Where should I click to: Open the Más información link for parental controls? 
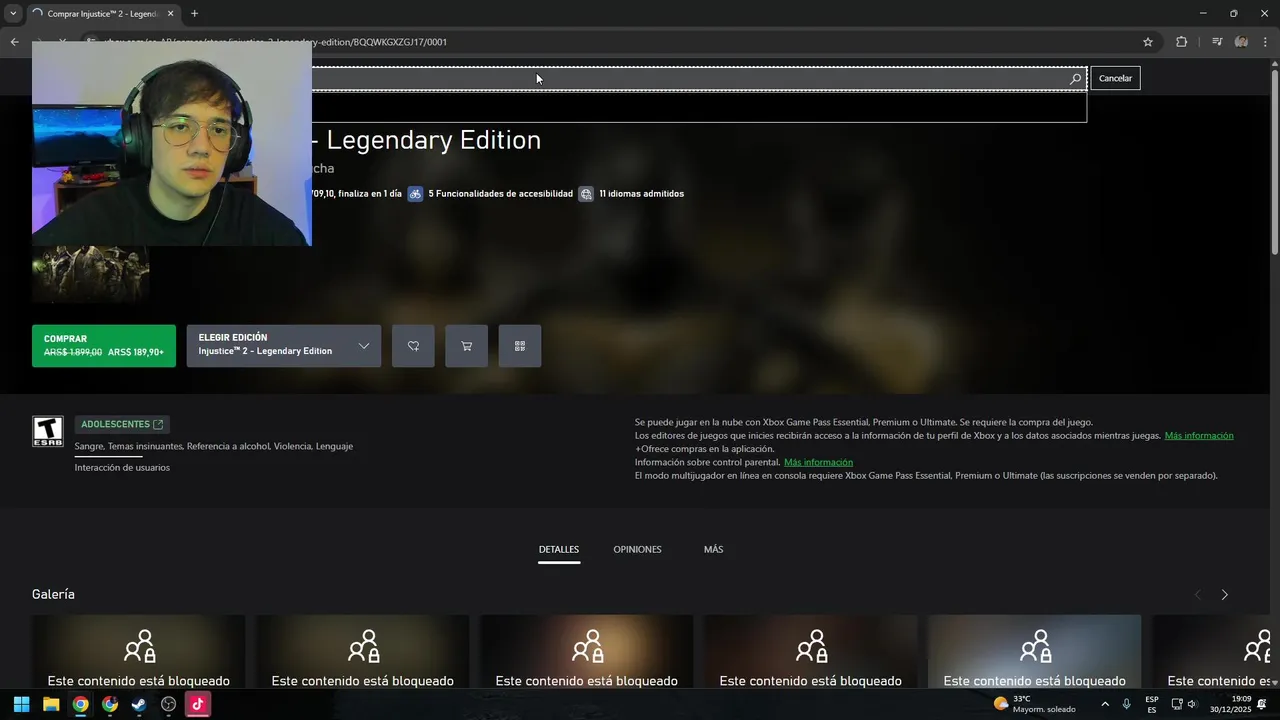click(x=818, y=463)
